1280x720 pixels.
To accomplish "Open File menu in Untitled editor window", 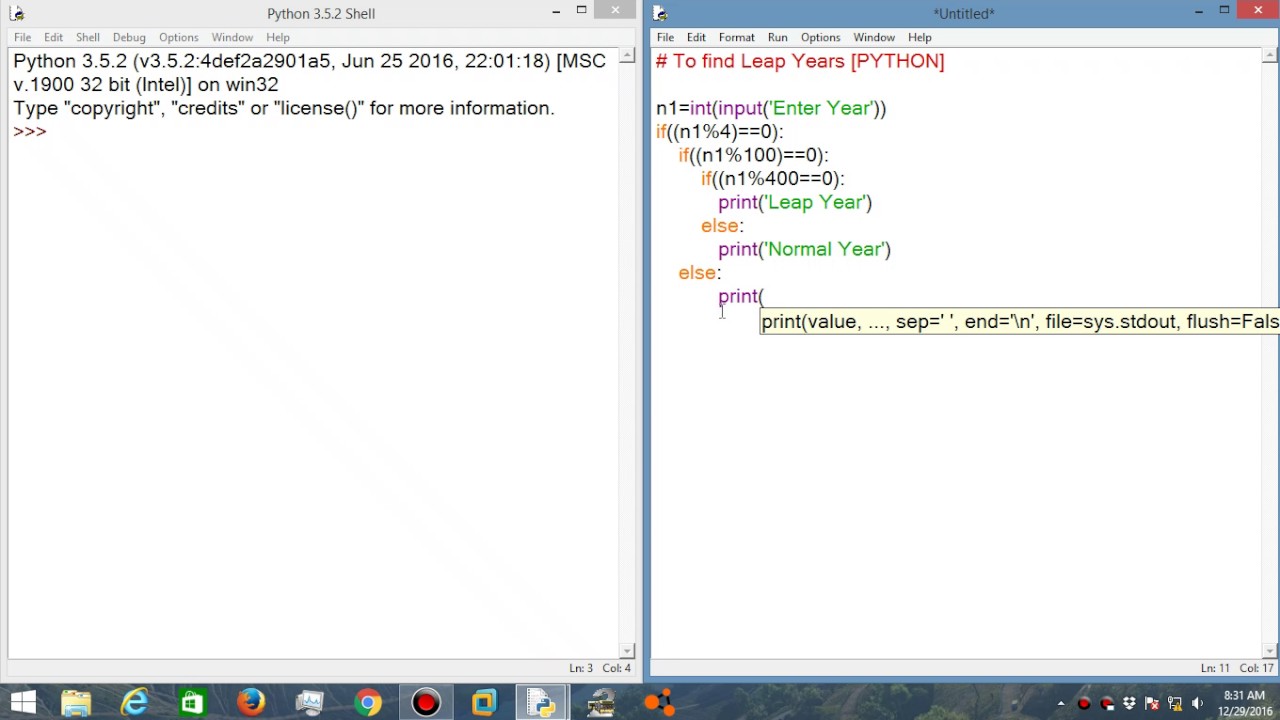I will point(665,37).
